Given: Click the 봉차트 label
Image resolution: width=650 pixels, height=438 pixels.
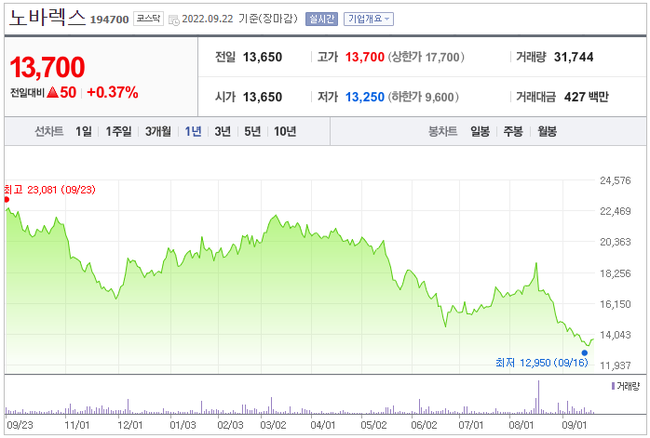Looking at the screenshot, I should coord(443,131).
